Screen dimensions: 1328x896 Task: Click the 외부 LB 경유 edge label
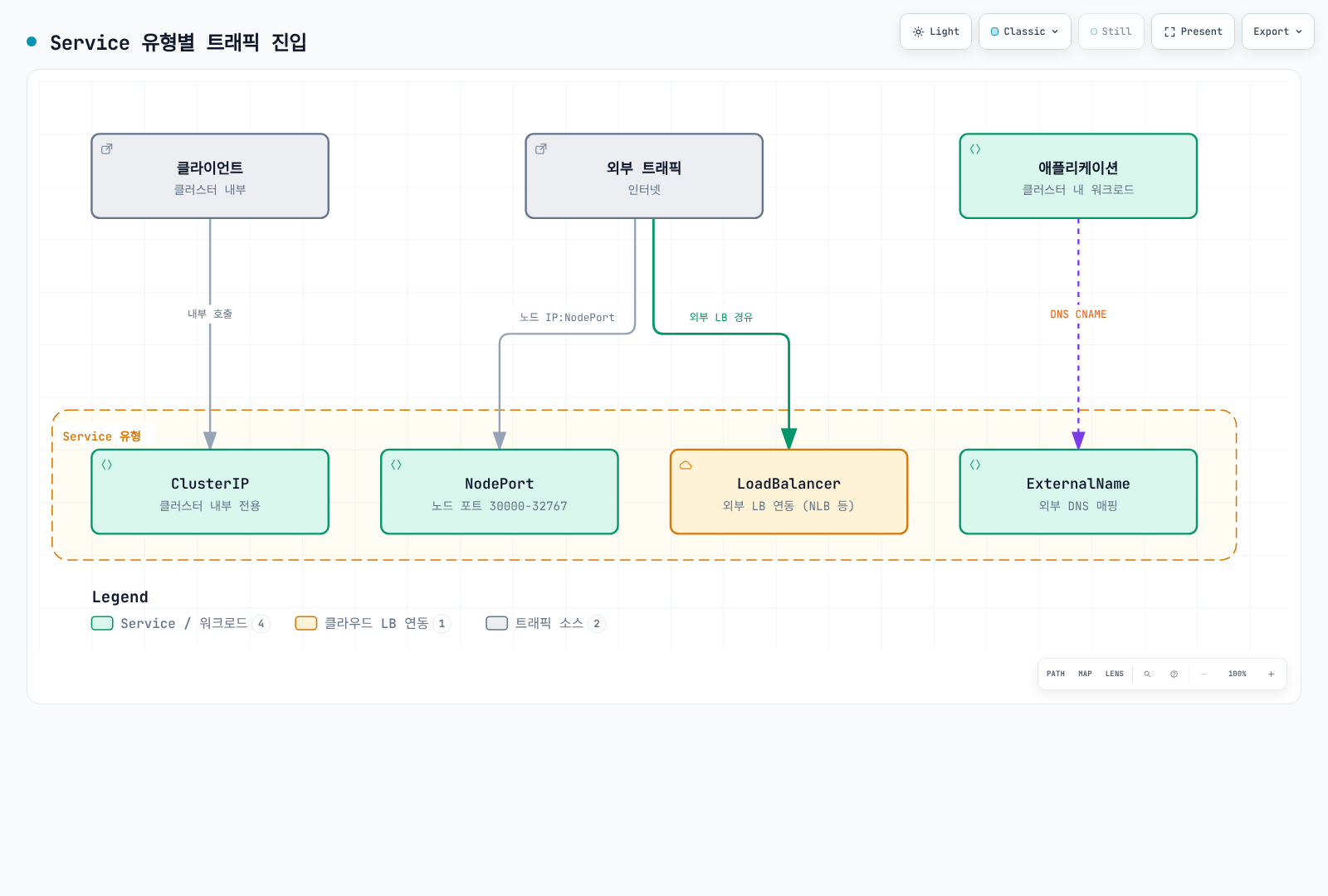[x=721, y=318]
